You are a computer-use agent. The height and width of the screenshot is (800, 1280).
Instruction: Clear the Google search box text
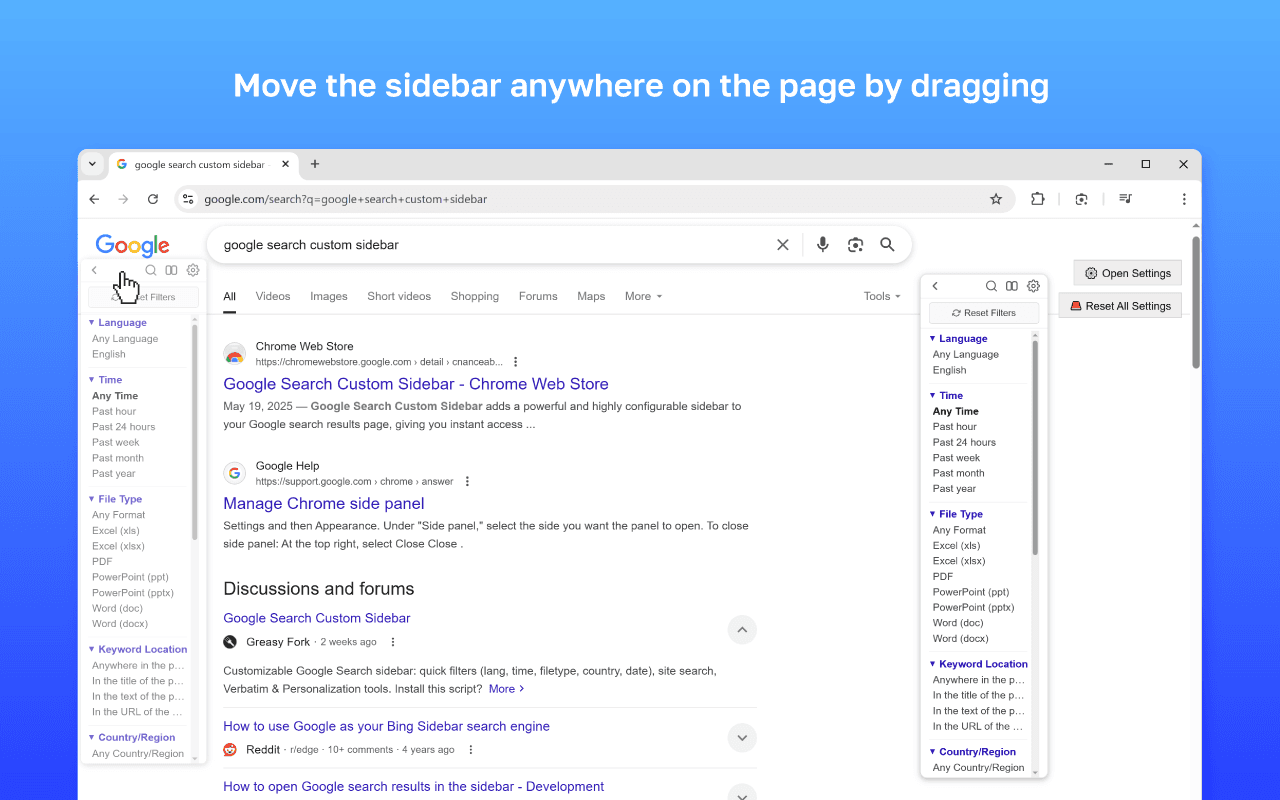click(x=783, y=245)
